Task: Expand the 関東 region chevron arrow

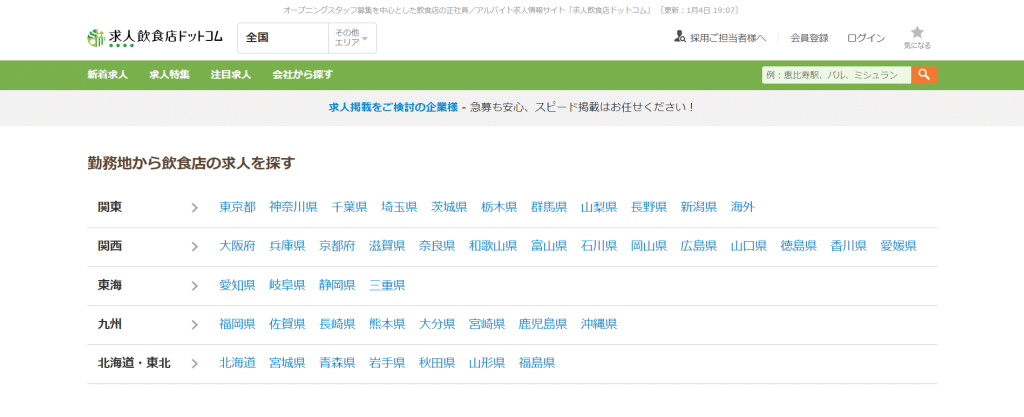Action: [x=195, y=208]
